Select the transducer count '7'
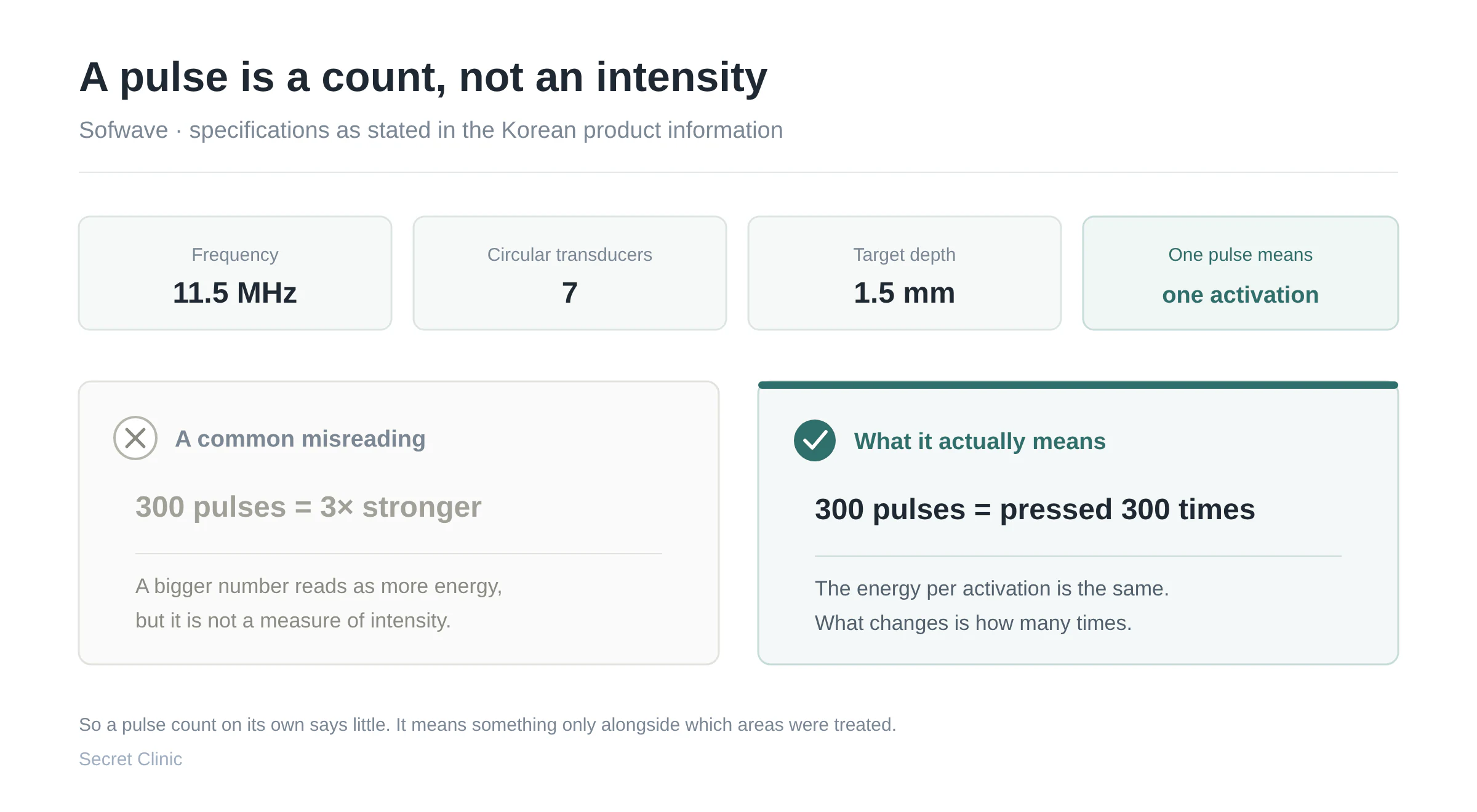 pos(570,293)
